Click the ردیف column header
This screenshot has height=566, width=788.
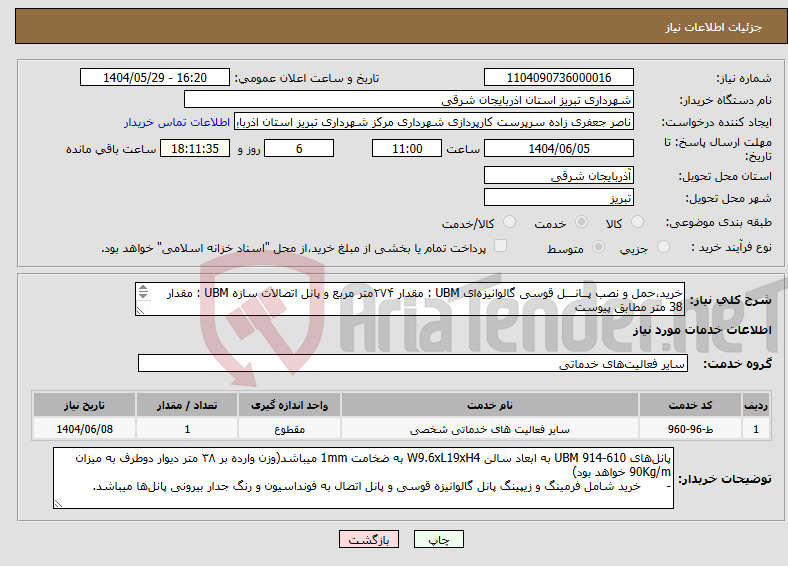pyautogui.click(x=756, y=405)
